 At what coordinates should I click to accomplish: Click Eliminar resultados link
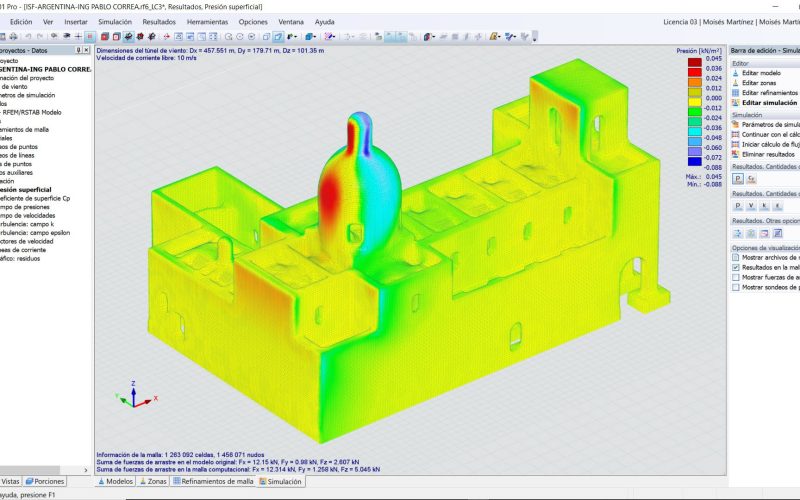(x=768, y=154)
